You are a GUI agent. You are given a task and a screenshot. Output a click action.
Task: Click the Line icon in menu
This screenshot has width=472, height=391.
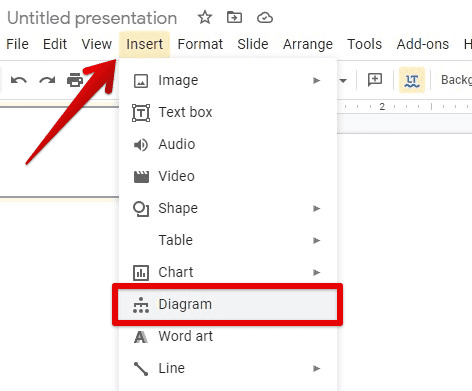141,369
